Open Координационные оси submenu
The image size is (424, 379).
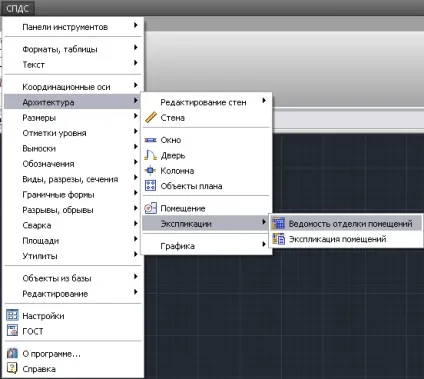[x=73, y=87]
